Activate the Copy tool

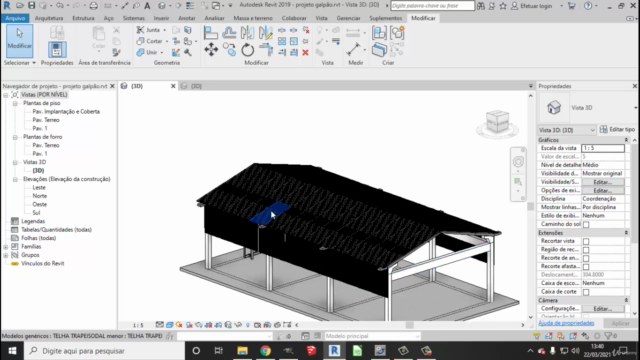click(x=229, y=50)
